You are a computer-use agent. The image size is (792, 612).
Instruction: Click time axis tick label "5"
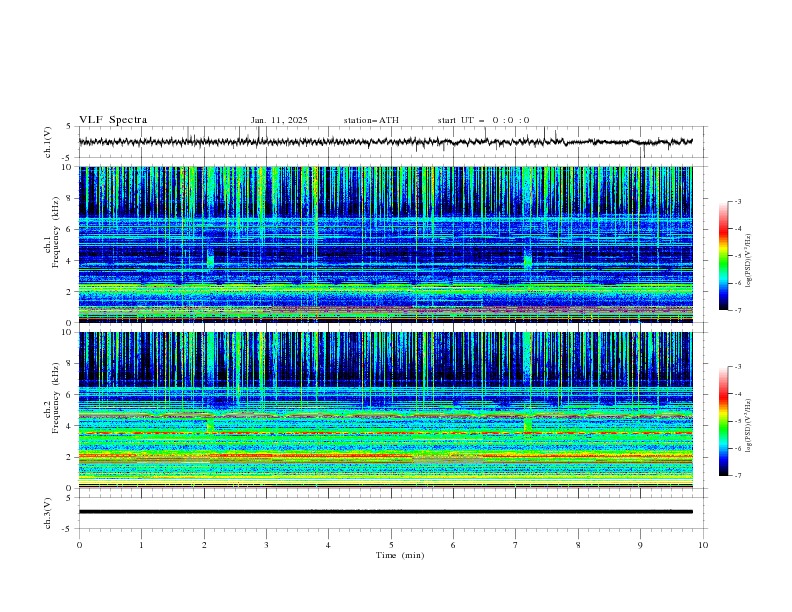[x=391, y=545]
